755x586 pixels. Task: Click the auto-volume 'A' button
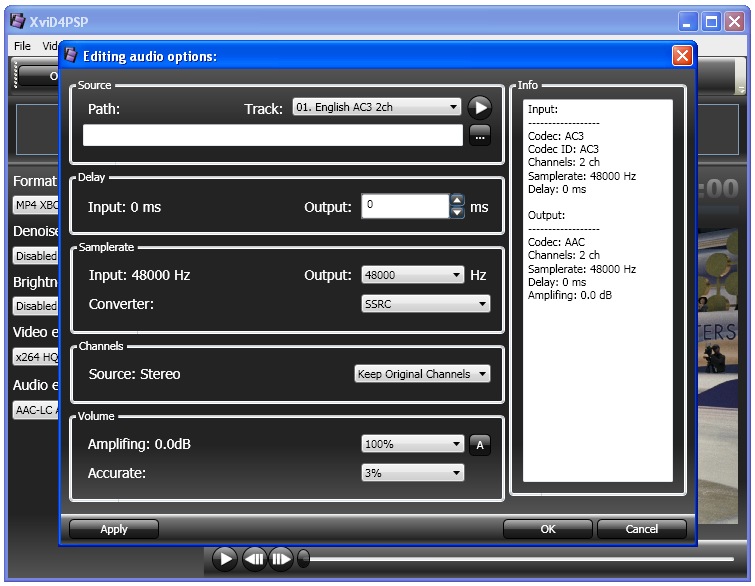tap(480, 445)
